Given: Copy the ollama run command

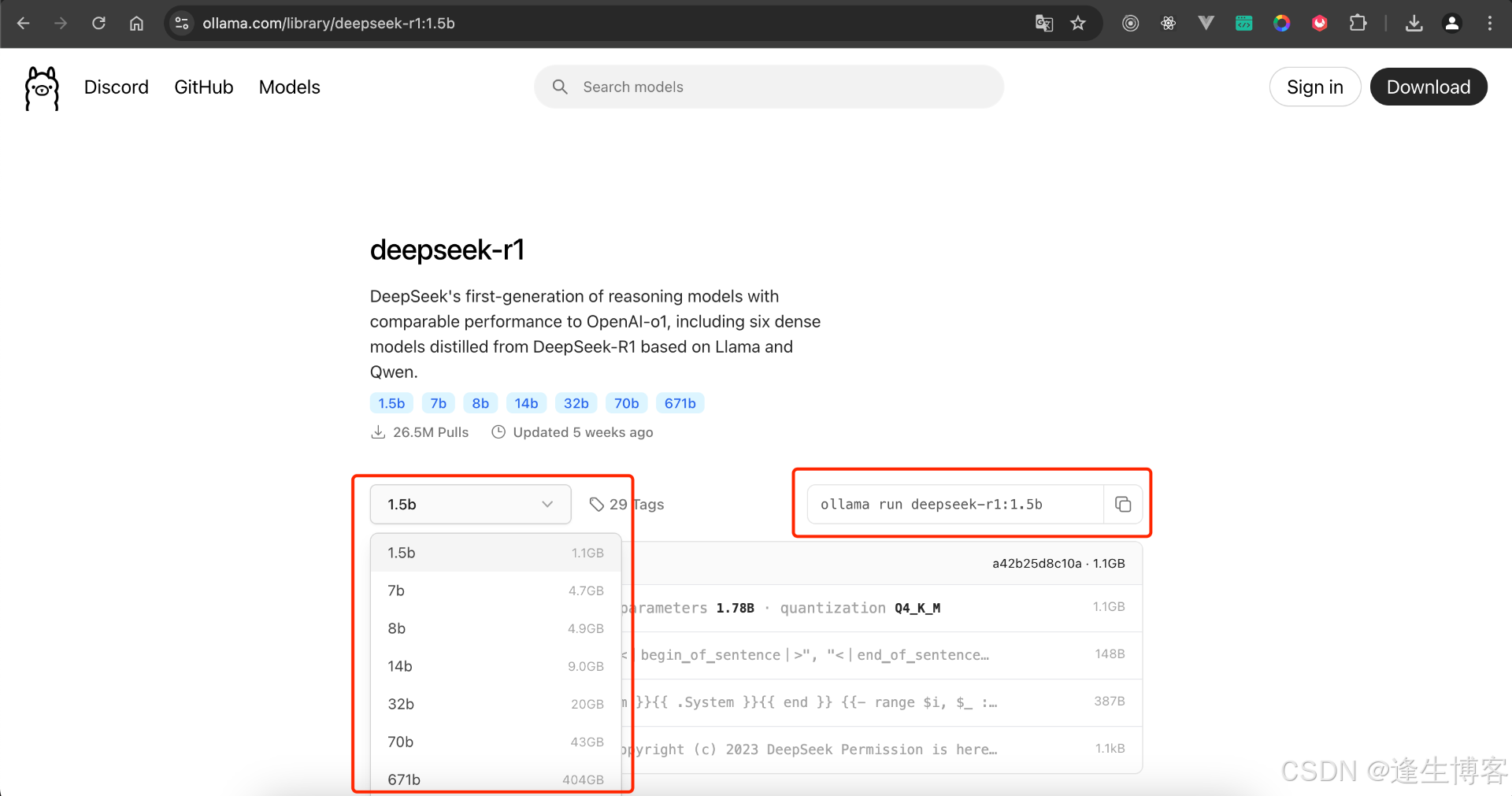Looking at the screenshot, I should [1123, 505].
